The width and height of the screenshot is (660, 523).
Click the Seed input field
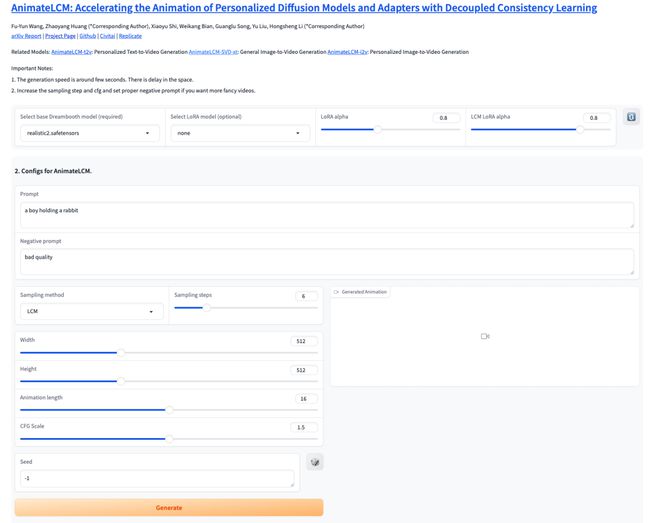(157, 479)
